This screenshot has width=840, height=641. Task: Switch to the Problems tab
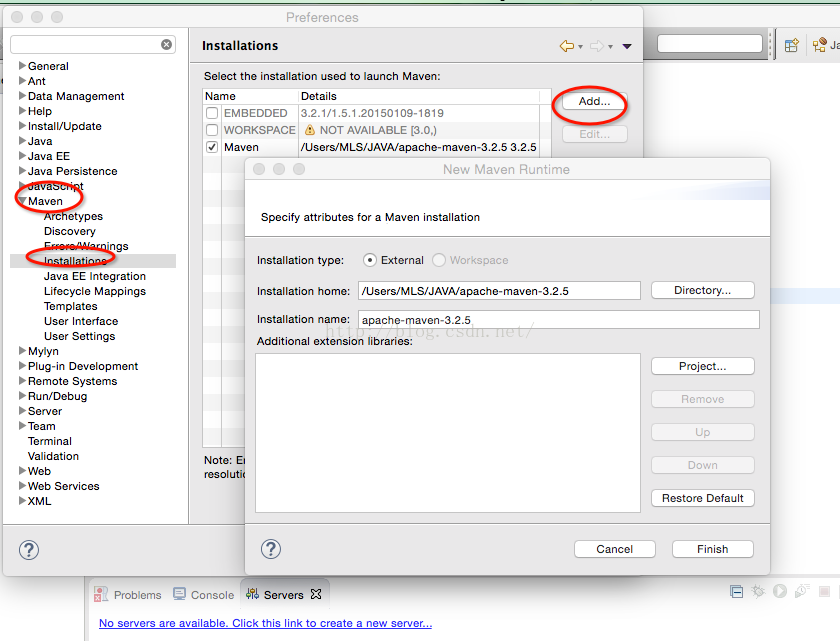click(x=128, y=594)
